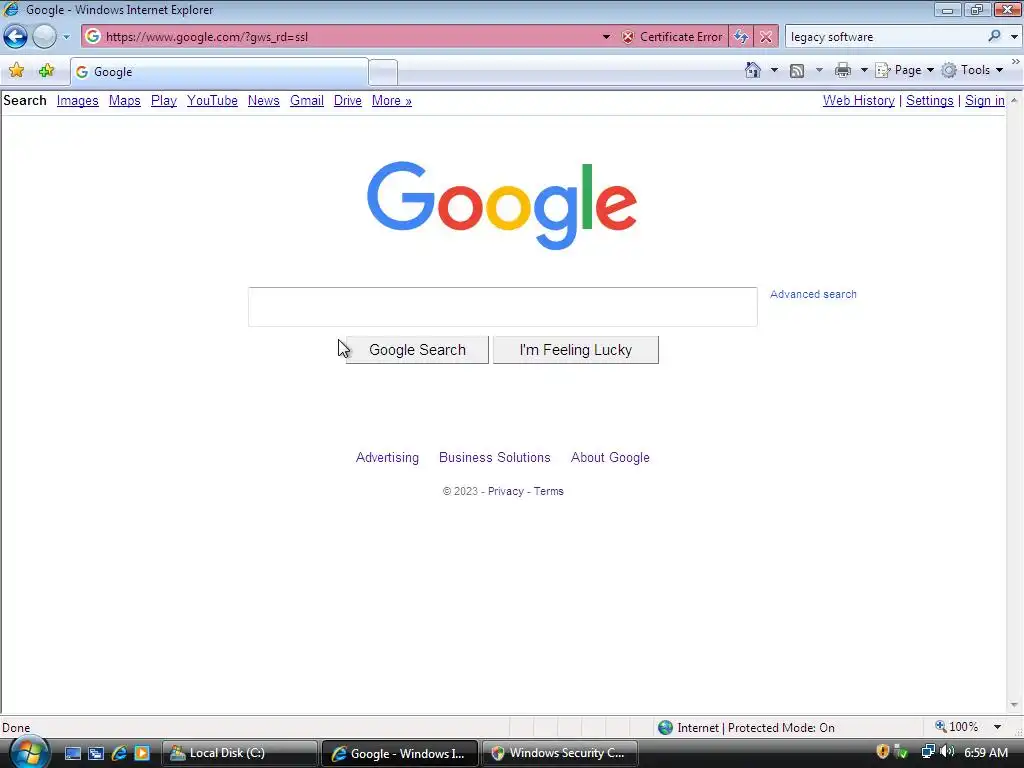The height and width of the screenshot is (768, 1024).
Task: Open the Drive link
Action: (347, 101)
